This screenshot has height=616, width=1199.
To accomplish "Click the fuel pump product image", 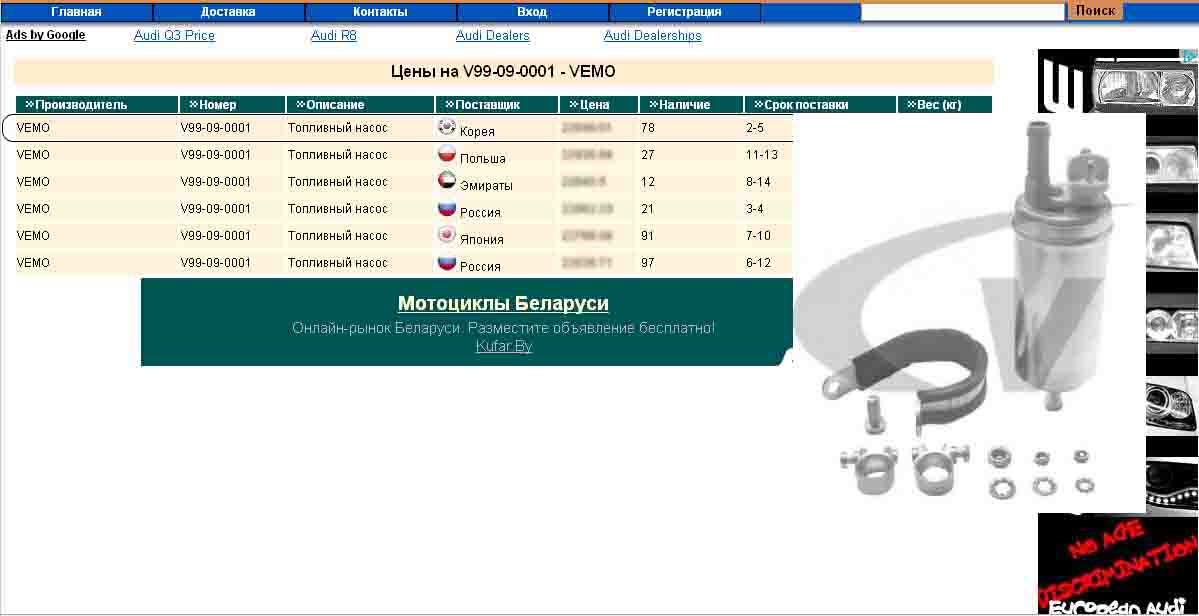I will 969,313.
